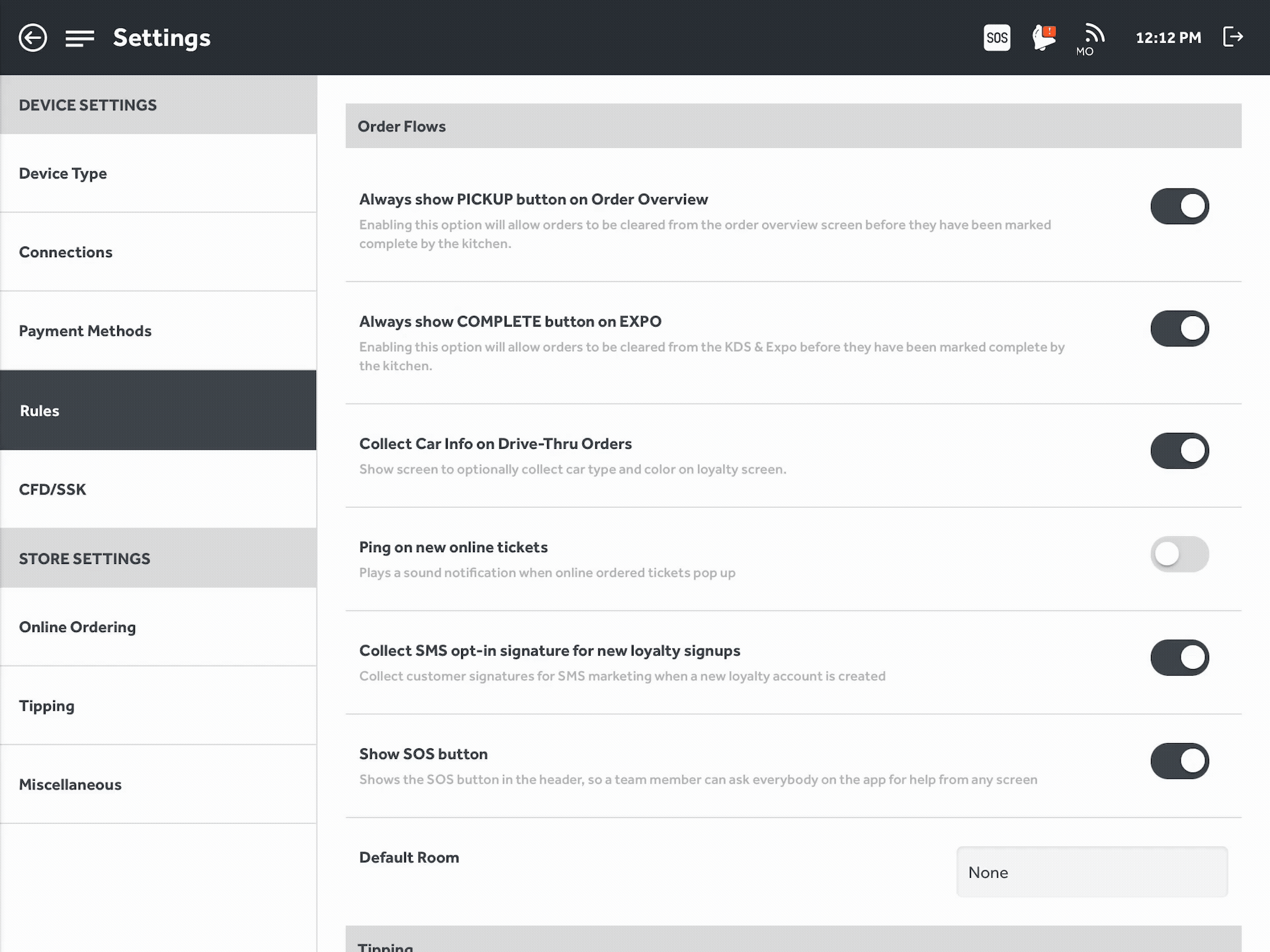Open Connections settings
The height and width of the screenshot is (952, 1270).
pyautogui.click(x=158, y=252)
